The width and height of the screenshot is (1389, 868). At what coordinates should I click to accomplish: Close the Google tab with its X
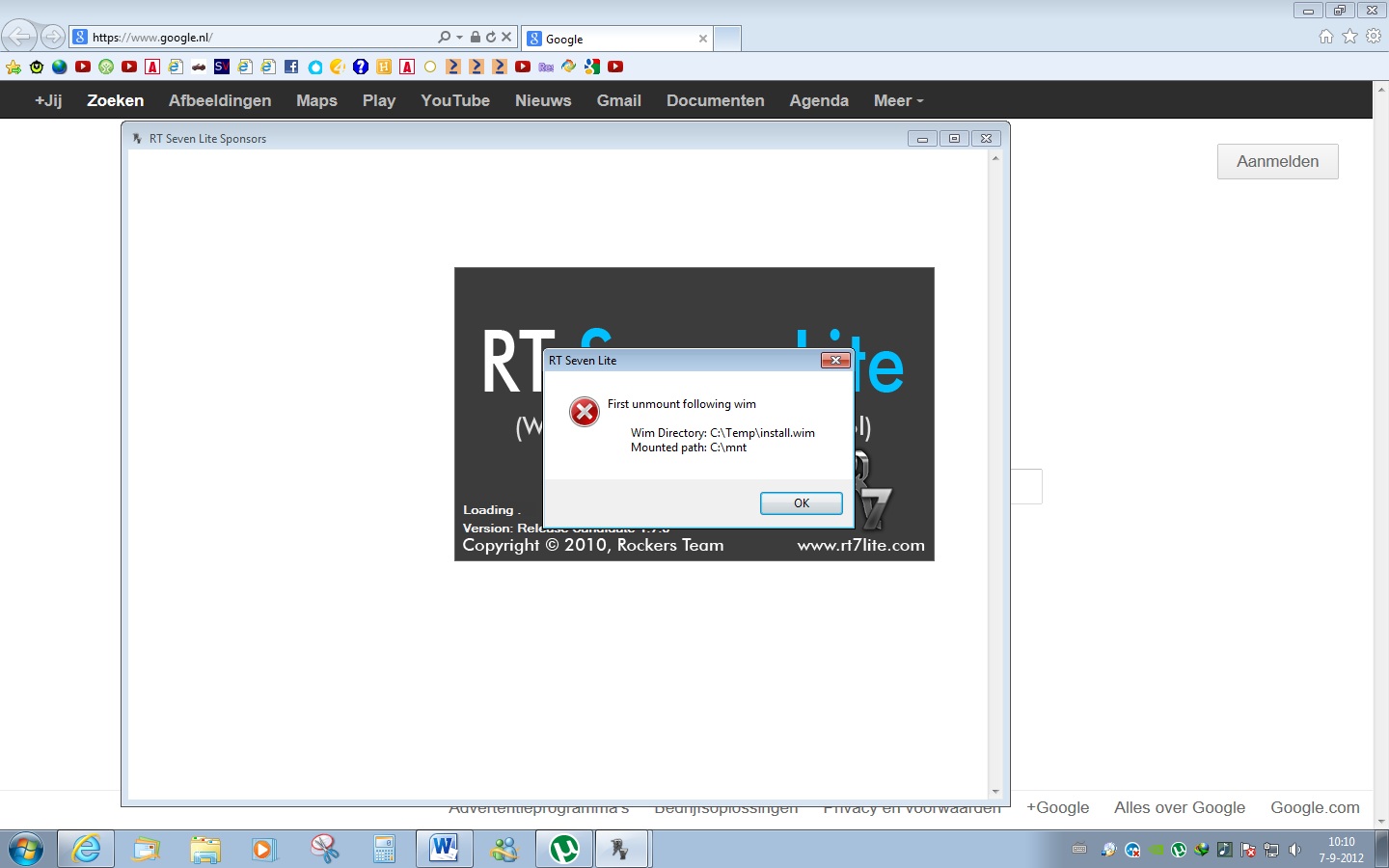703,39
